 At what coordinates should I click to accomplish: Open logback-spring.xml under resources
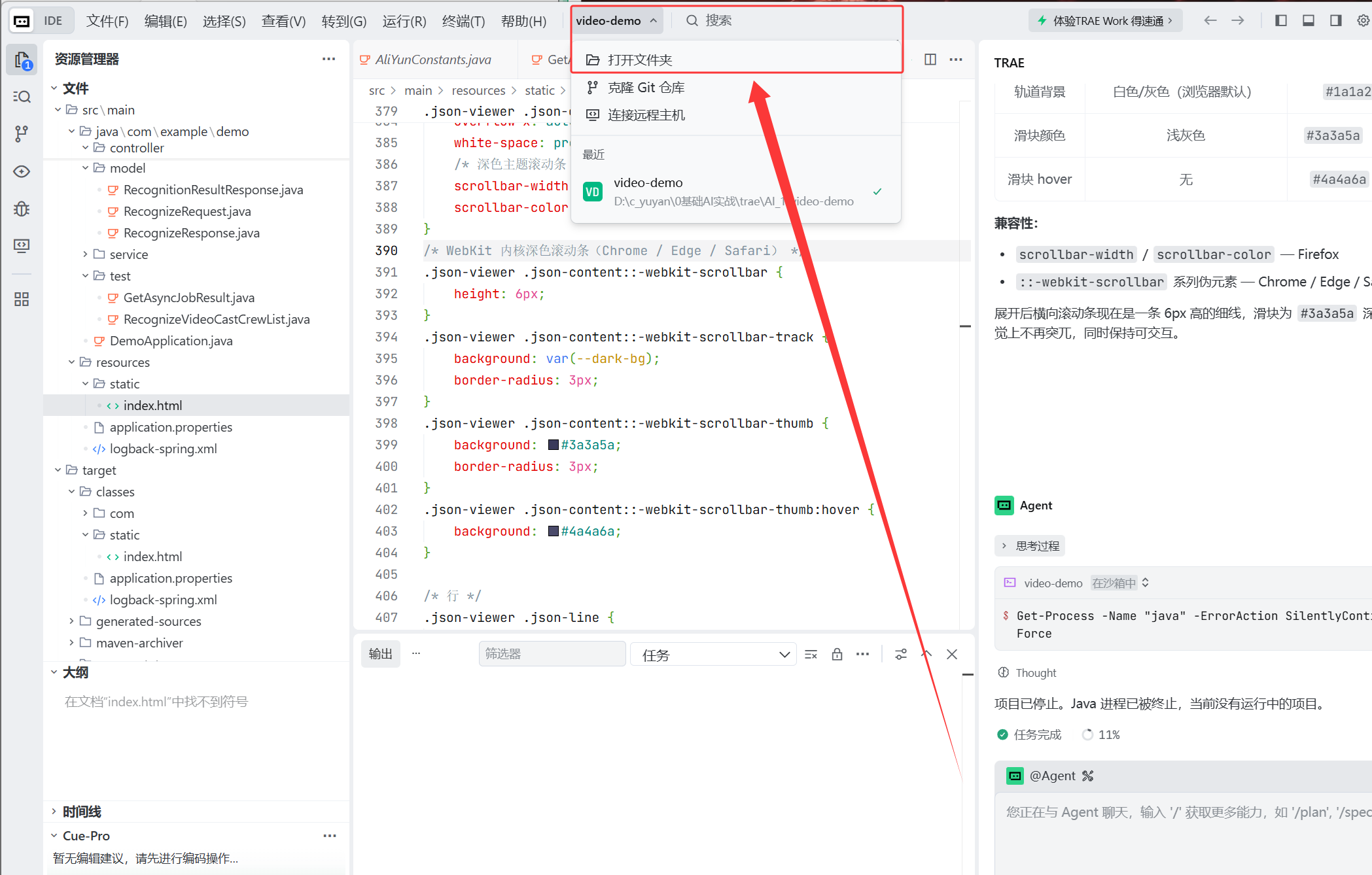(x=163, y=449)
